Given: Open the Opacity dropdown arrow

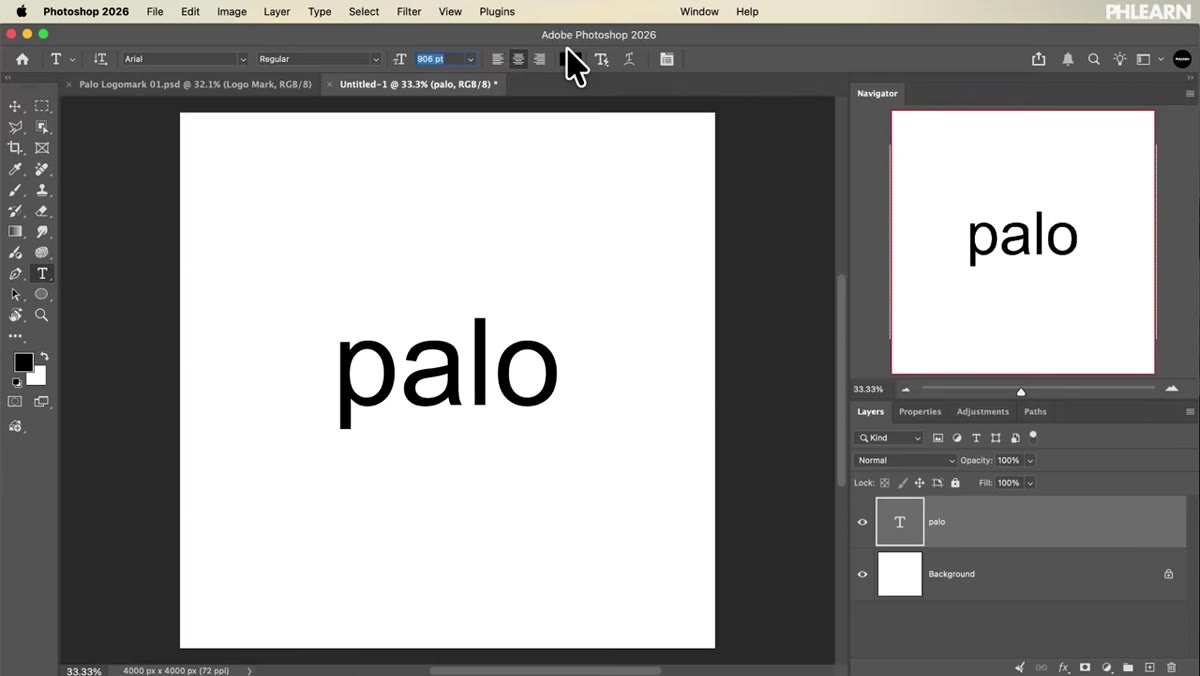Looking at the screenshot, I should (1030, 461).
